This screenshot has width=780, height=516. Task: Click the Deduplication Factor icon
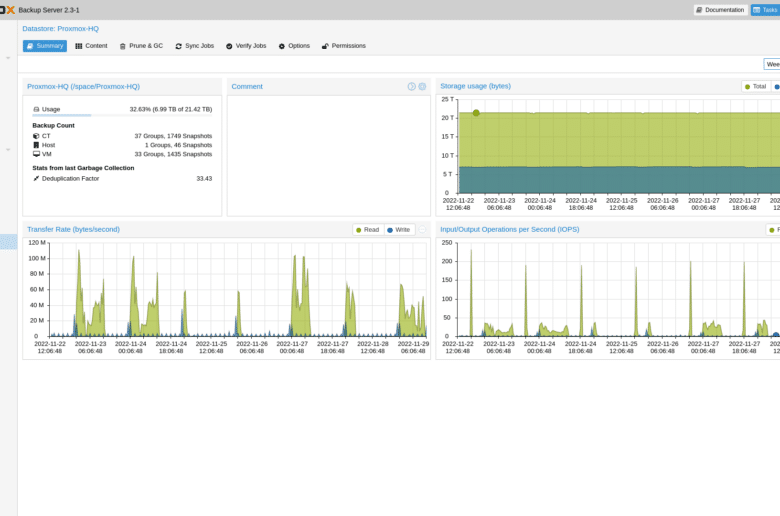pos(36,179)
